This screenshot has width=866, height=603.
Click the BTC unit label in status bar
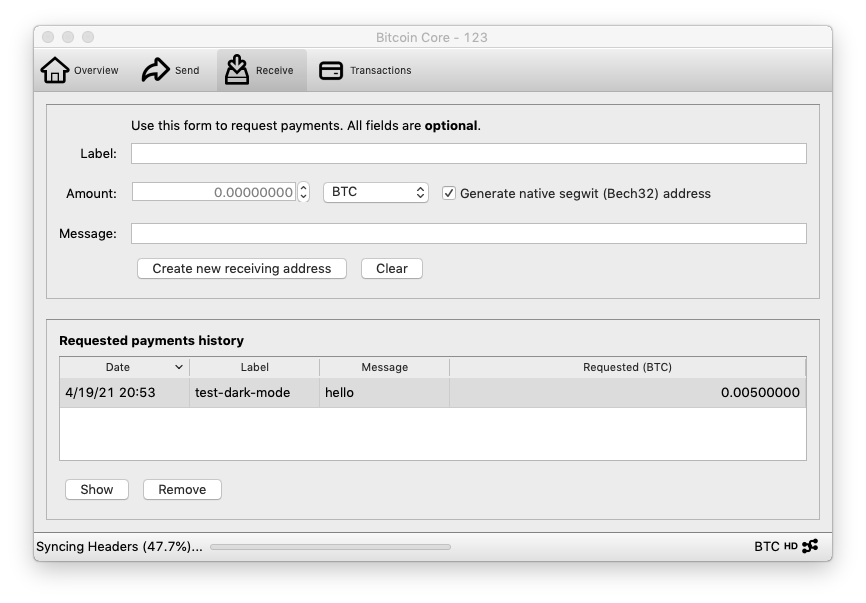[767, 546]
